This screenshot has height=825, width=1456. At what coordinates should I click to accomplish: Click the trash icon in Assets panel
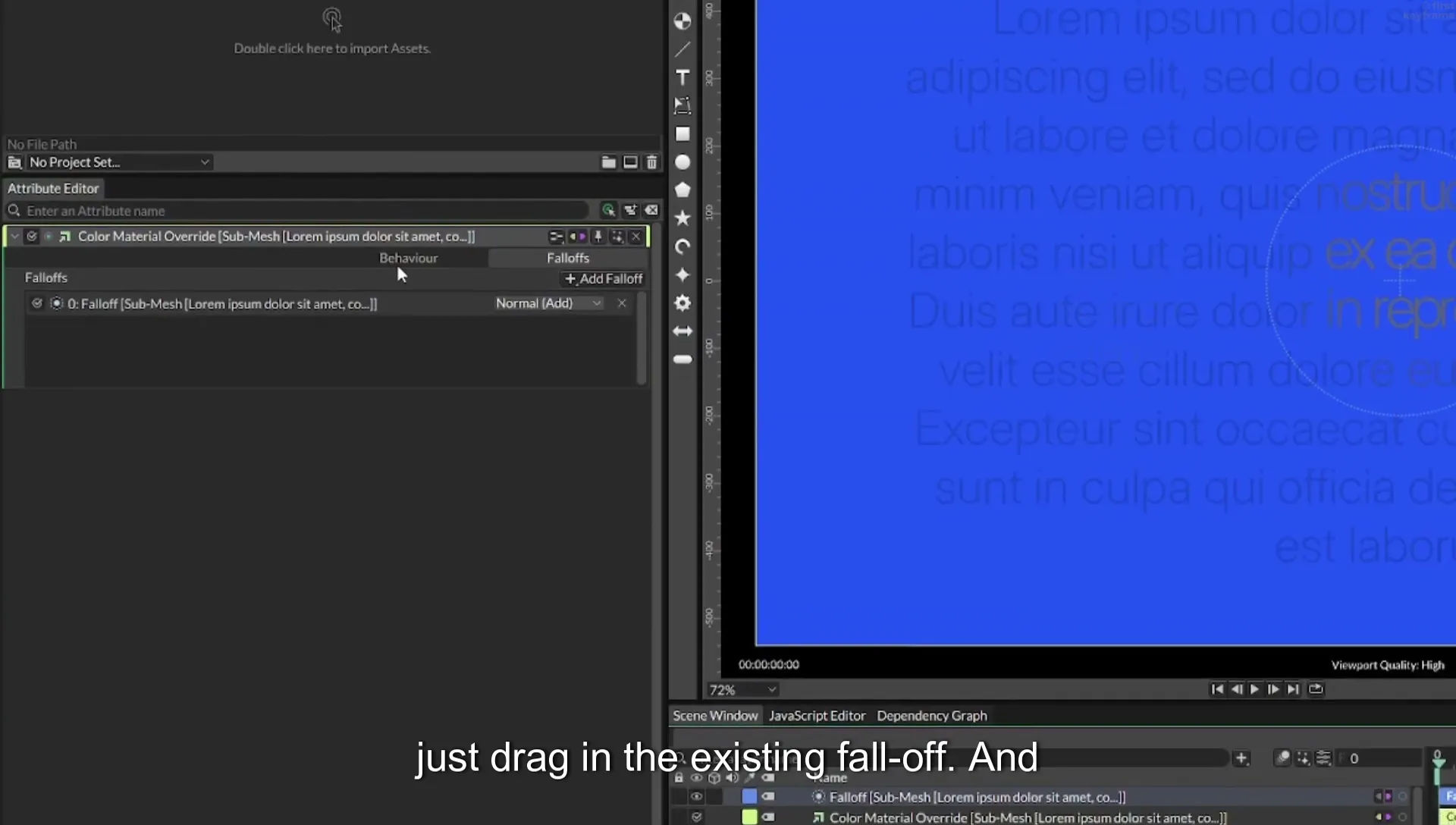(651, 162)
